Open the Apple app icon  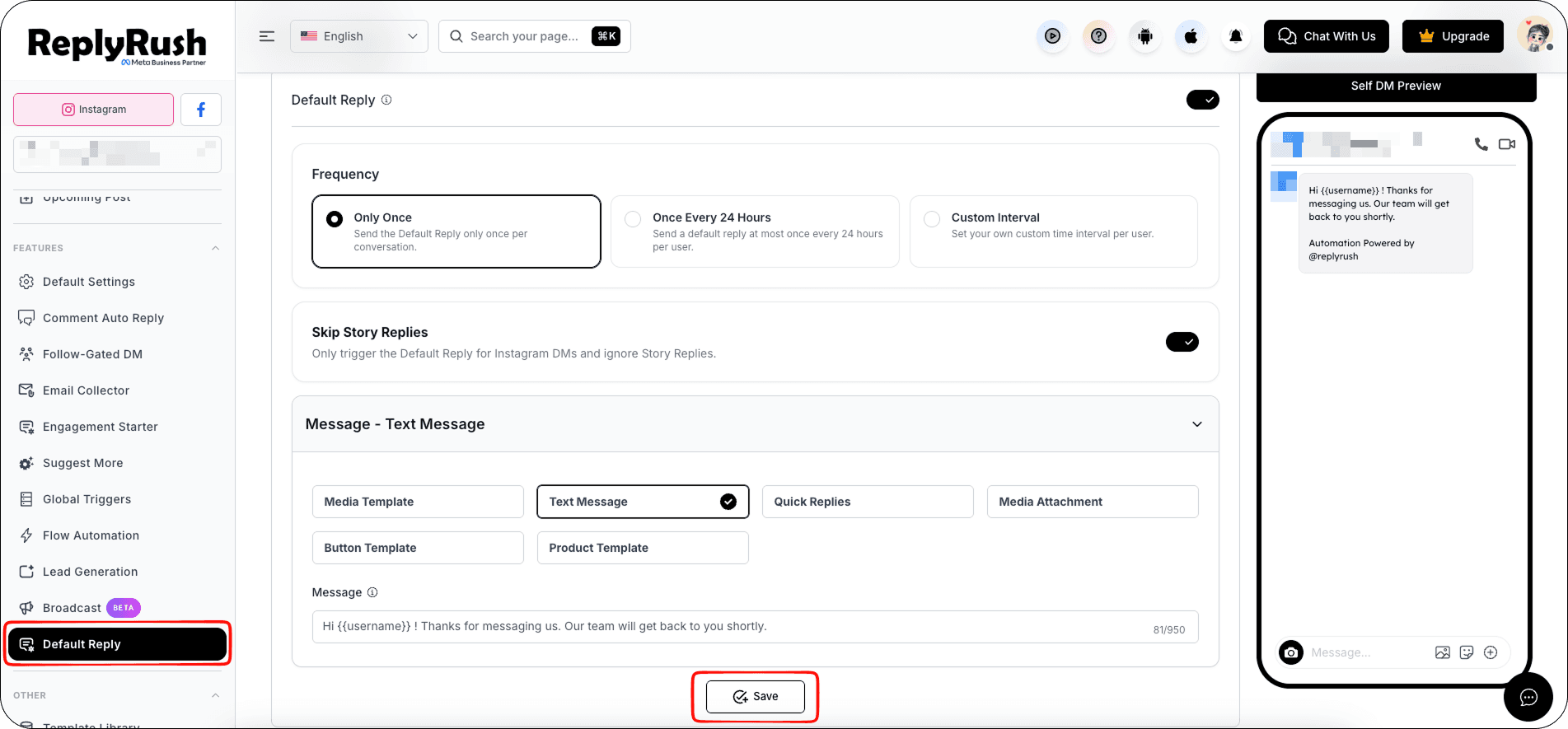[1191, 36]
